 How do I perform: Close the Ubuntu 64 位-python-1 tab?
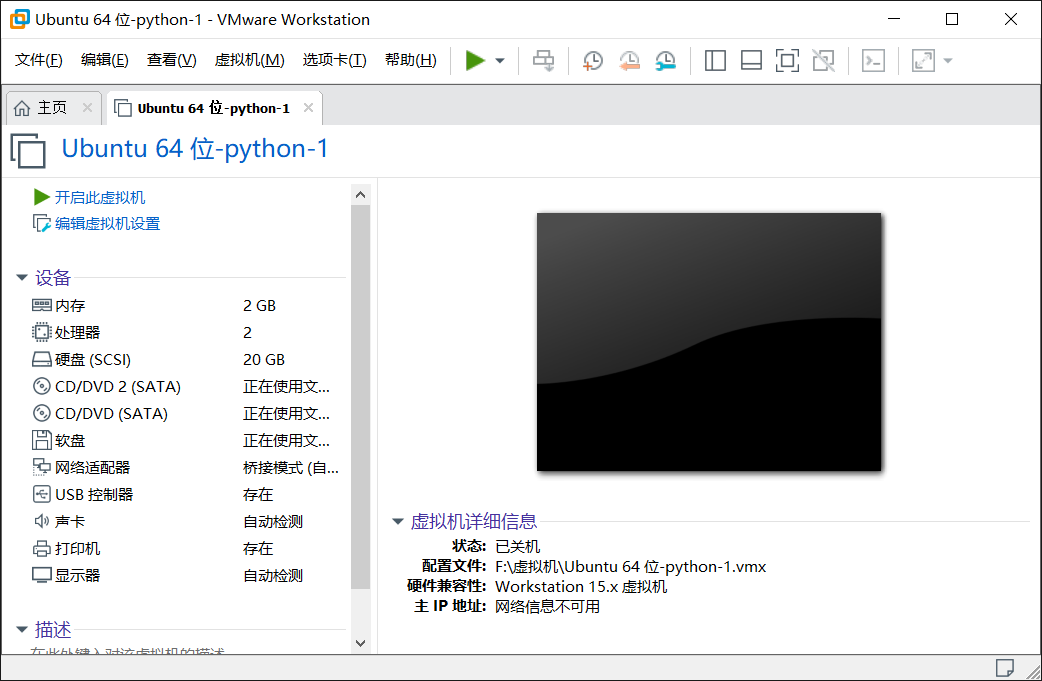tap(308, 108)
